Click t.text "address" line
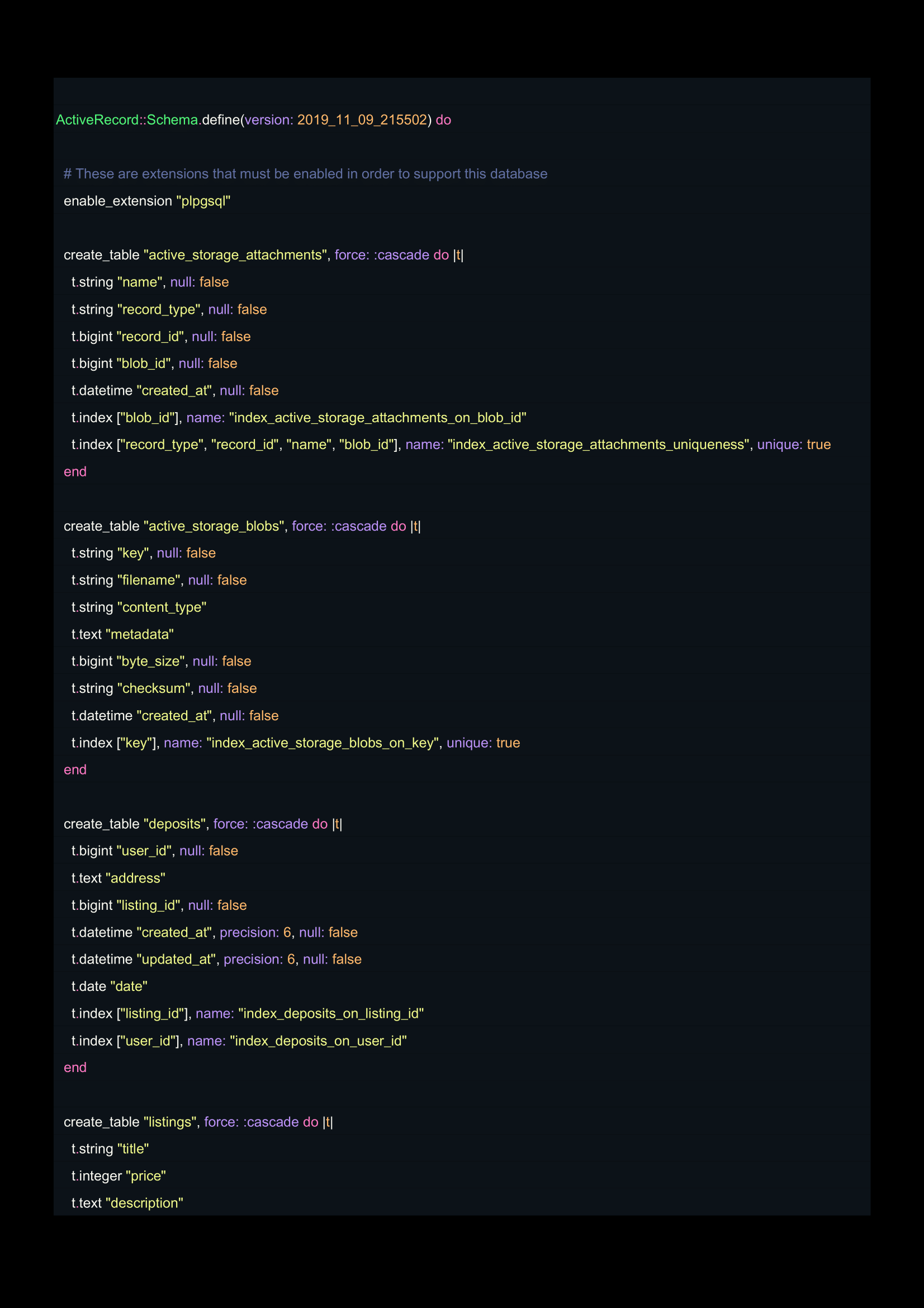 click(x=119, y=878)
